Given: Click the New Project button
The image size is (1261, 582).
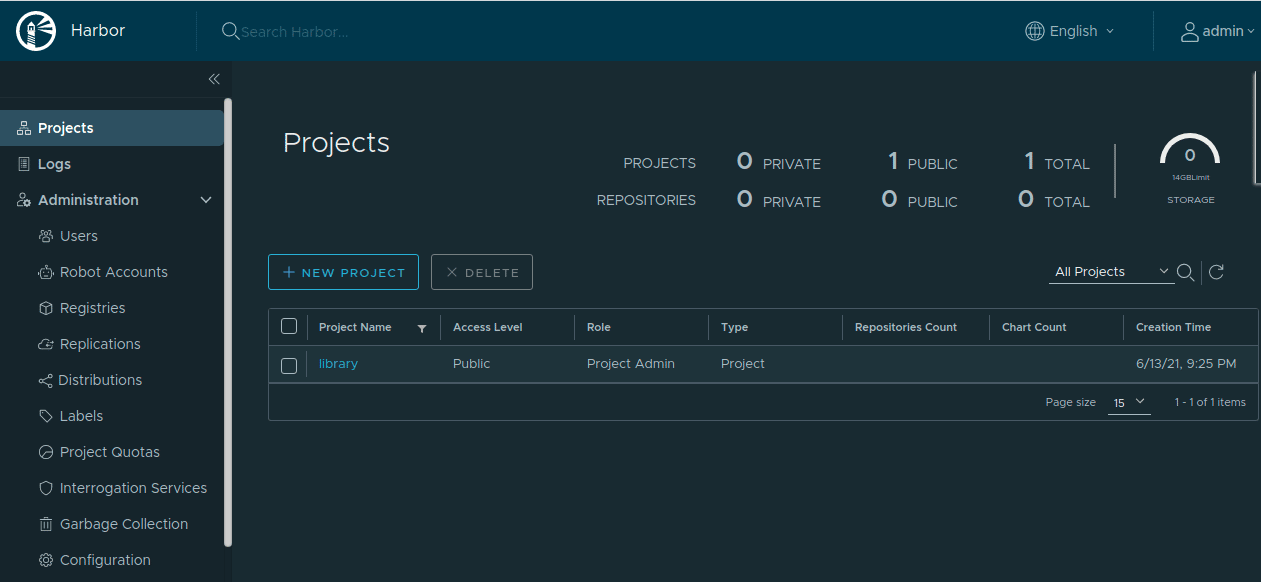Looking at the screenshot, I should pyautogui.click(x=343, y=272).
